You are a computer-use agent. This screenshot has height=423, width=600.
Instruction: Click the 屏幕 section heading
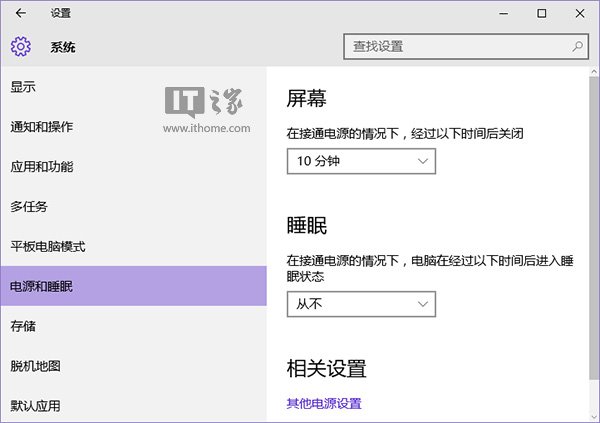(x=307, y=98)
